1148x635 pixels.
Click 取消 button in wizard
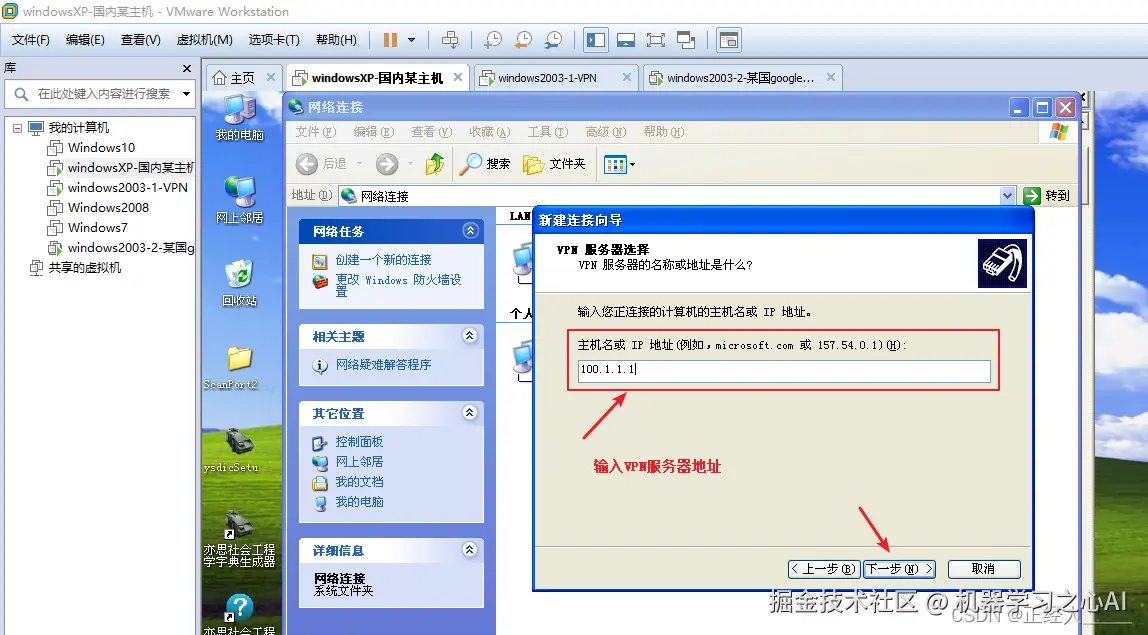tap(983, 569)
